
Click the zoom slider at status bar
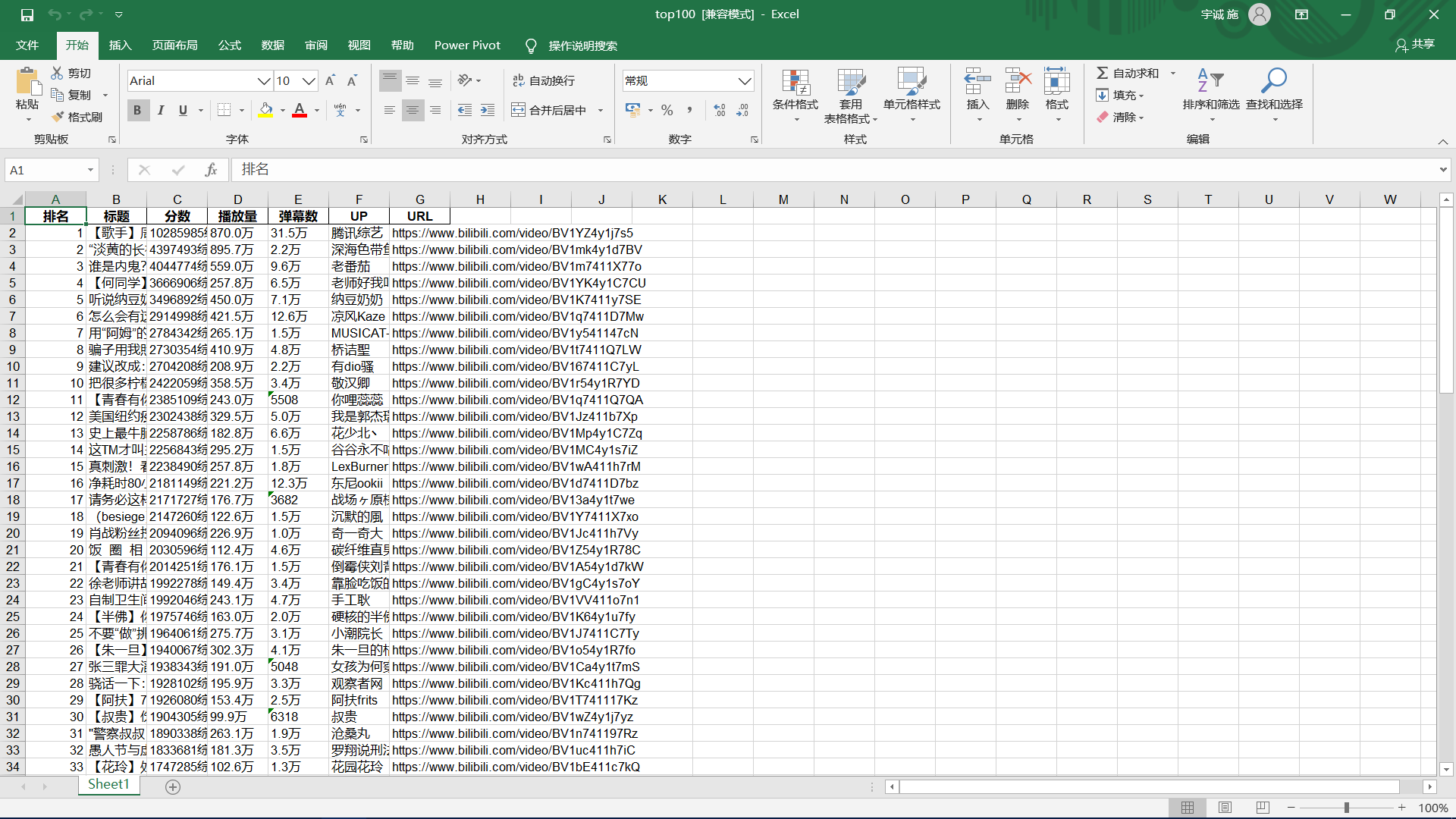point(1346,808)
